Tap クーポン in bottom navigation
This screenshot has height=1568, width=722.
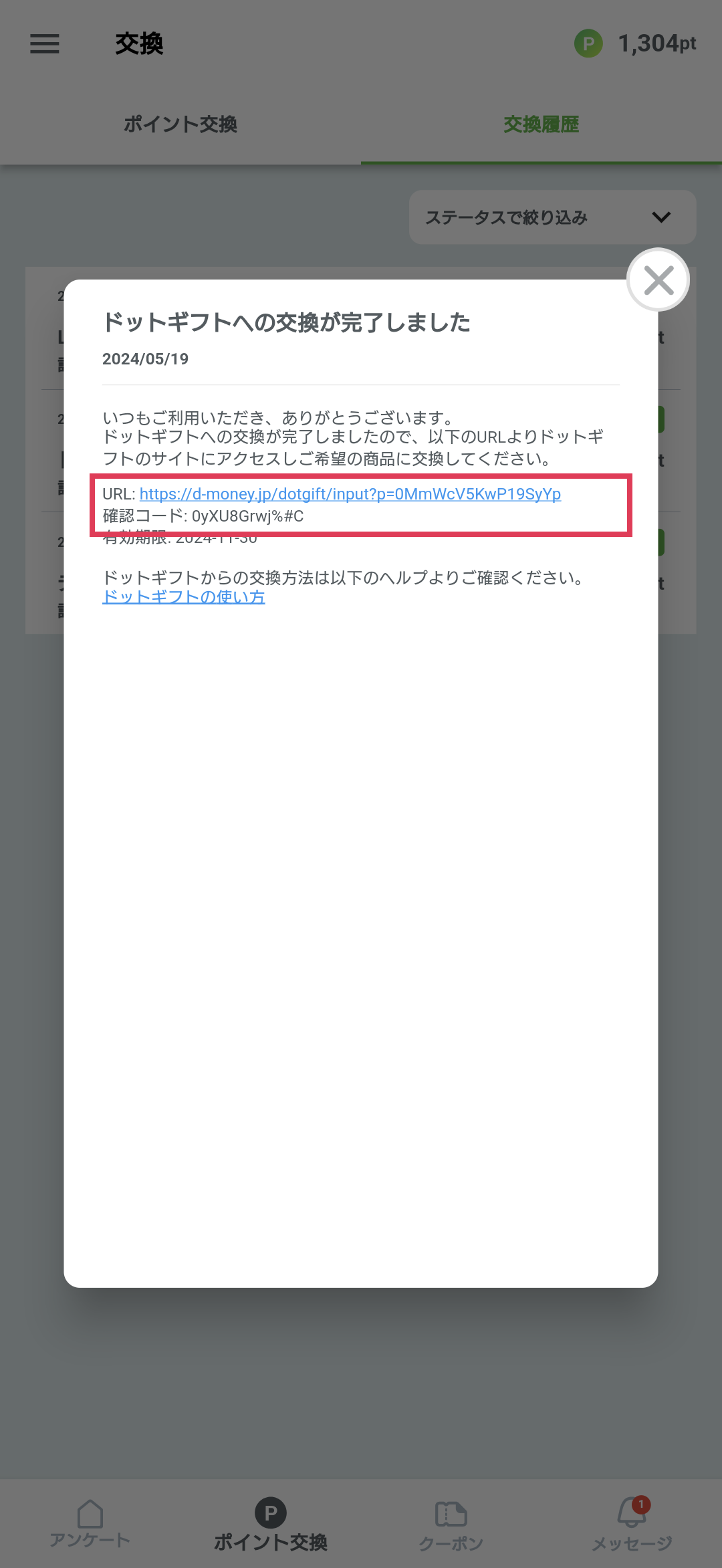tap(451, 1525)
